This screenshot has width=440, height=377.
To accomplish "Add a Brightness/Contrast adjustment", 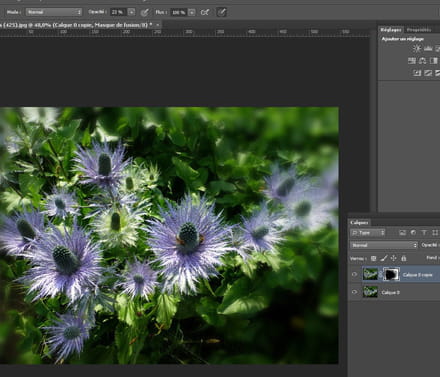I will pyautogui.click(x=417, y=49).
